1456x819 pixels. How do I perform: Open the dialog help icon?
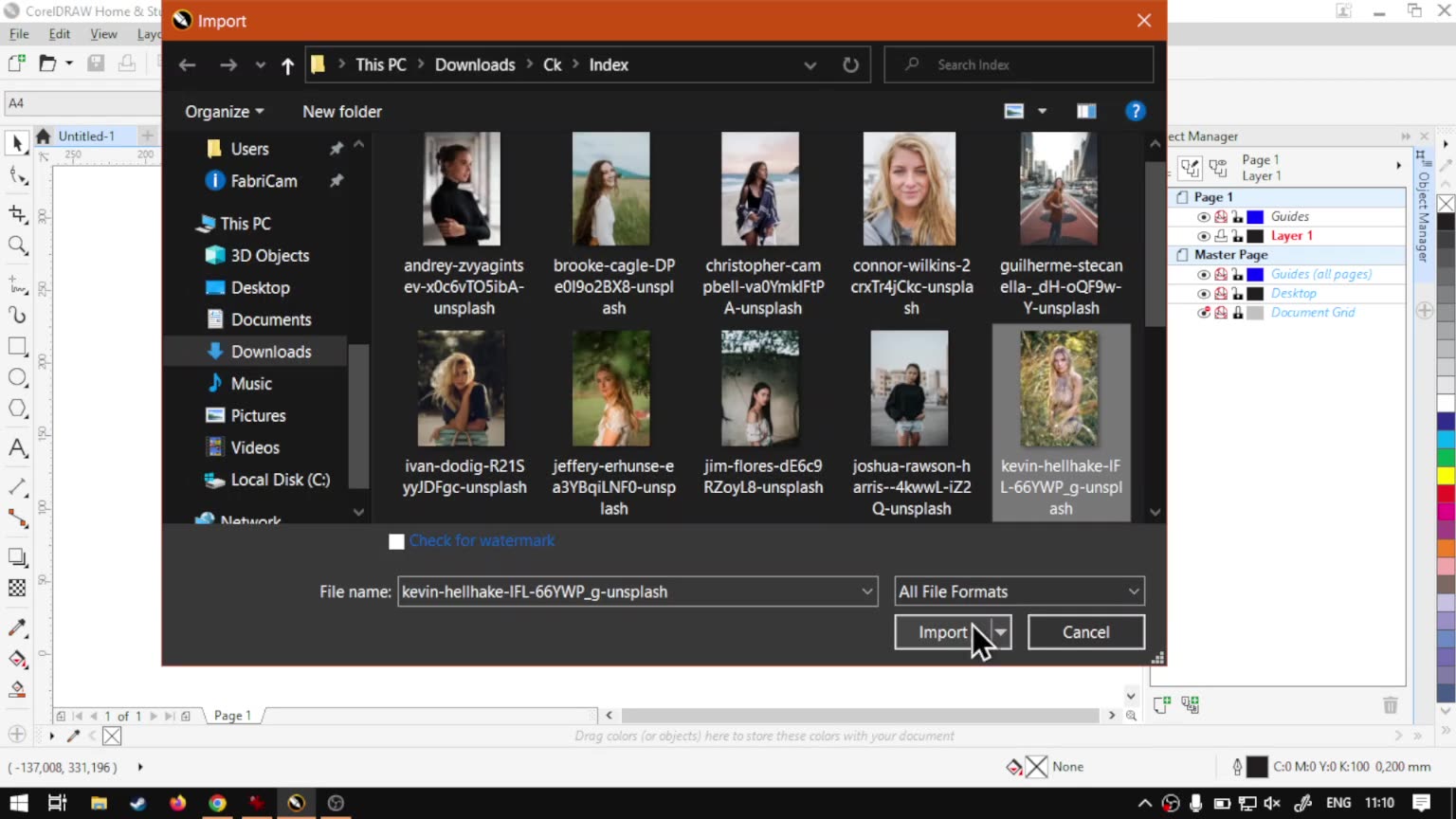coord(1135,111)
